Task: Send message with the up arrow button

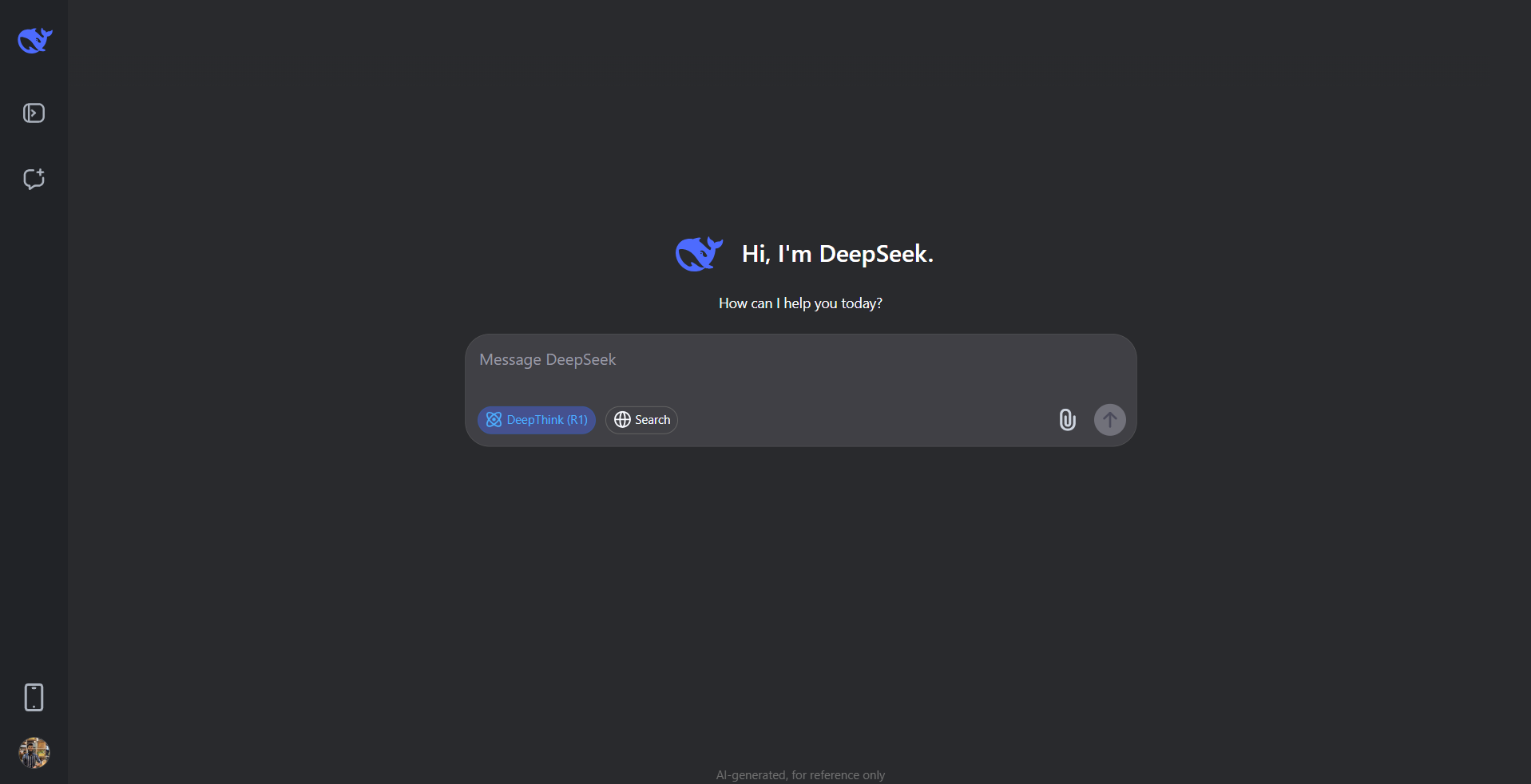Action: 1109,420
